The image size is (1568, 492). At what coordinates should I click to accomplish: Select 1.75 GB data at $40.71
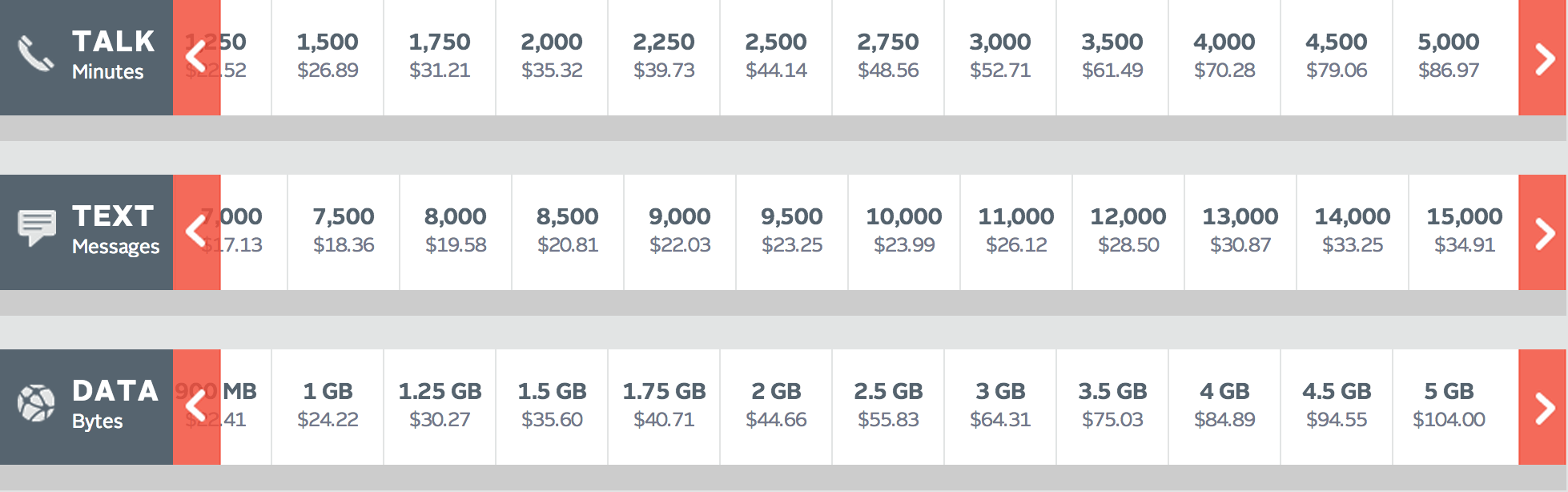[664, 405]
